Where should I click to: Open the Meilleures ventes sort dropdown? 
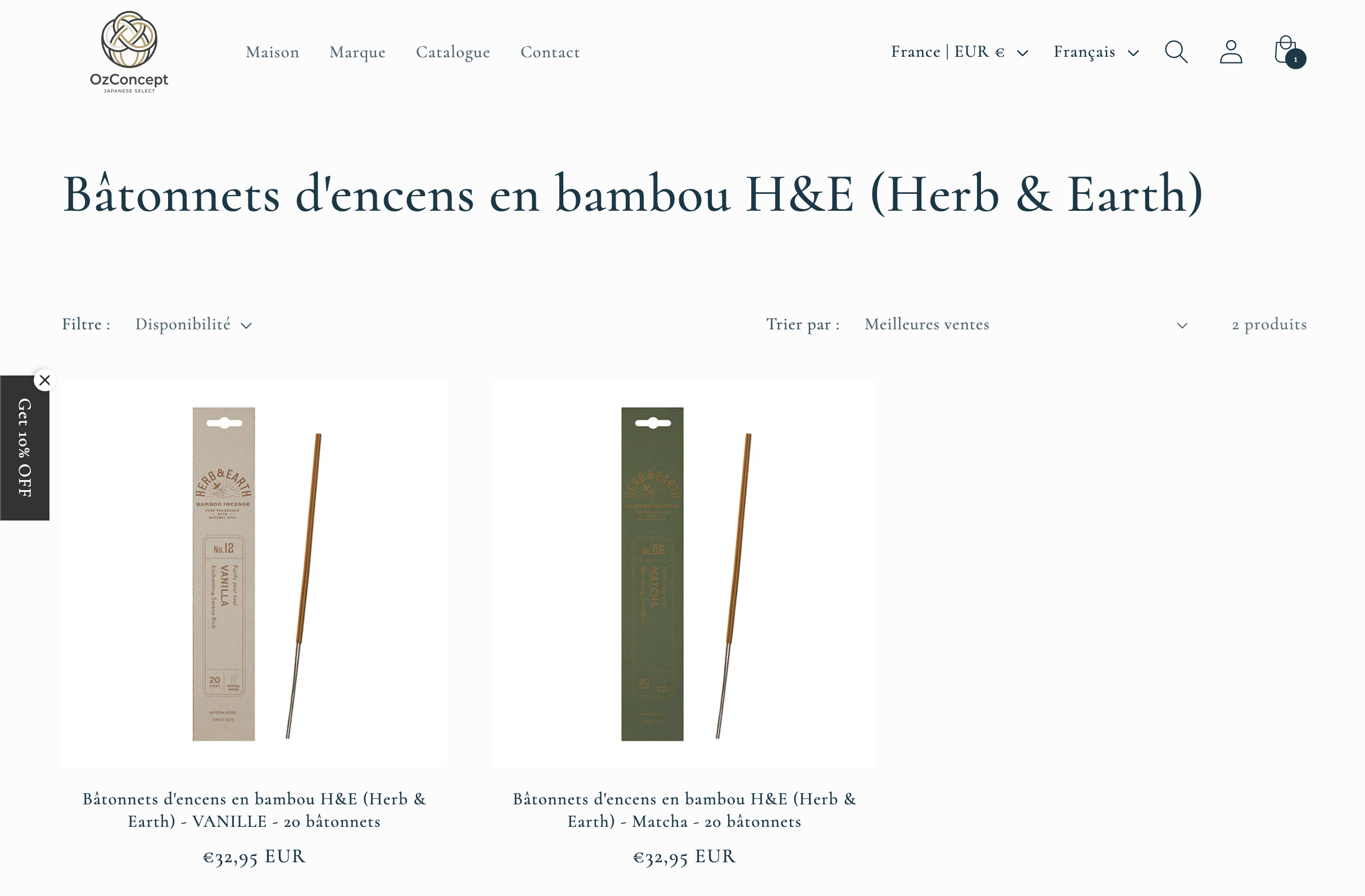coord(1025,325)
